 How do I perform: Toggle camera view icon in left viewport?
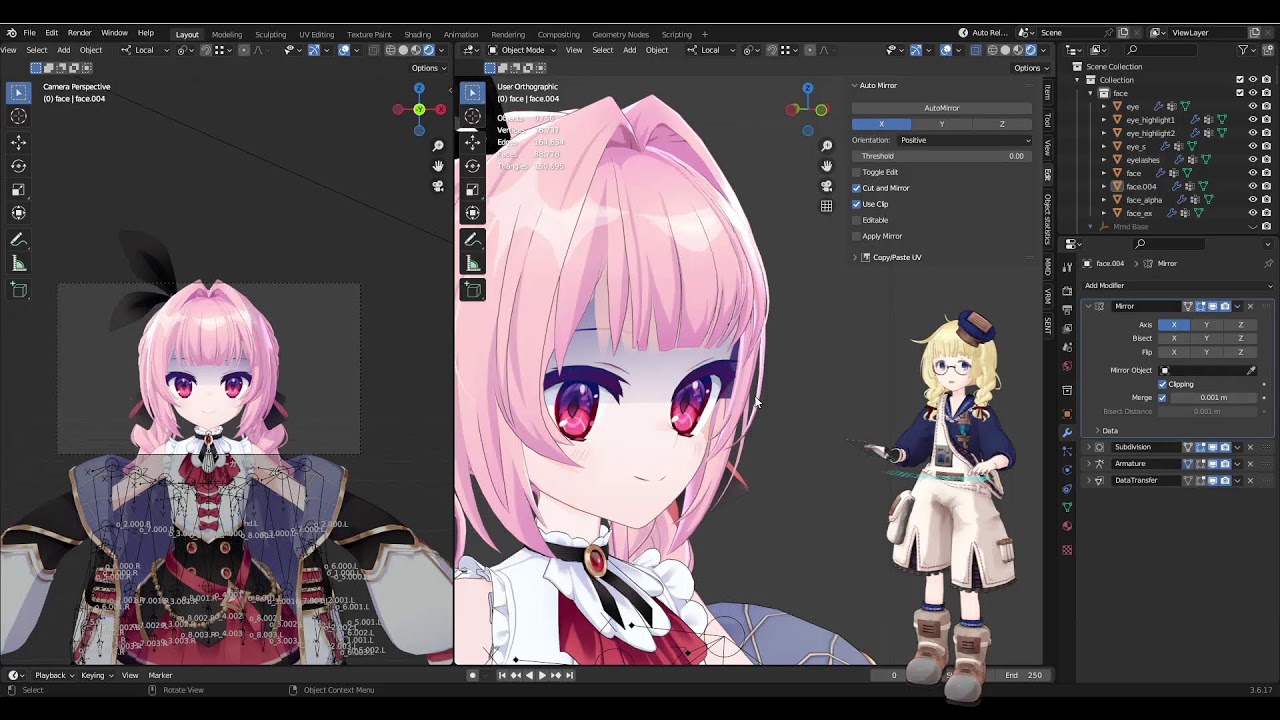438,186
